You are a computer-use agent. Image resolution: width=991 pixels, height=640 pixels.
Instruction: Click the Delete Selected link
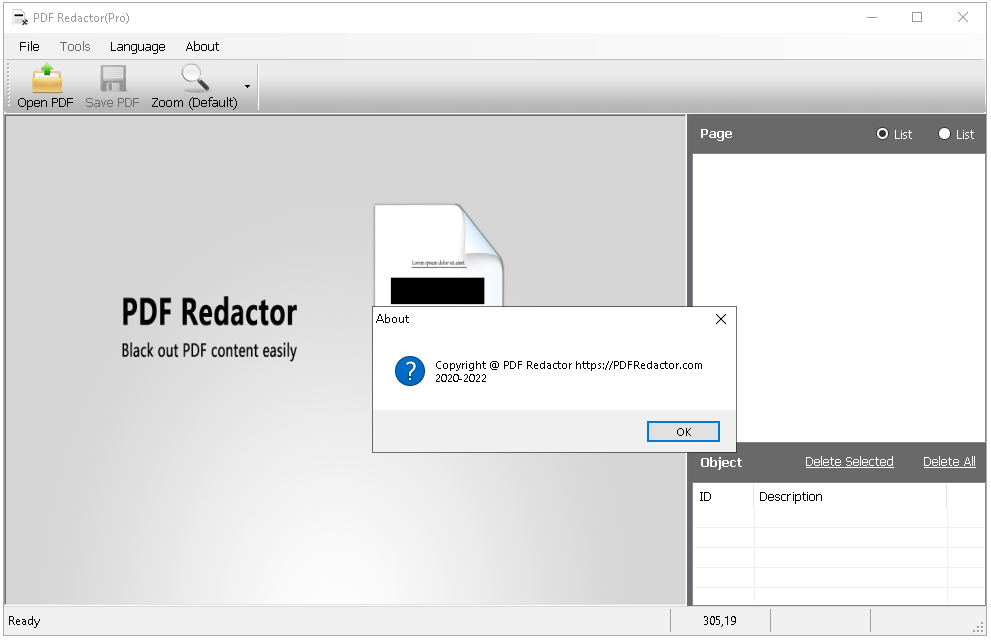849,462
